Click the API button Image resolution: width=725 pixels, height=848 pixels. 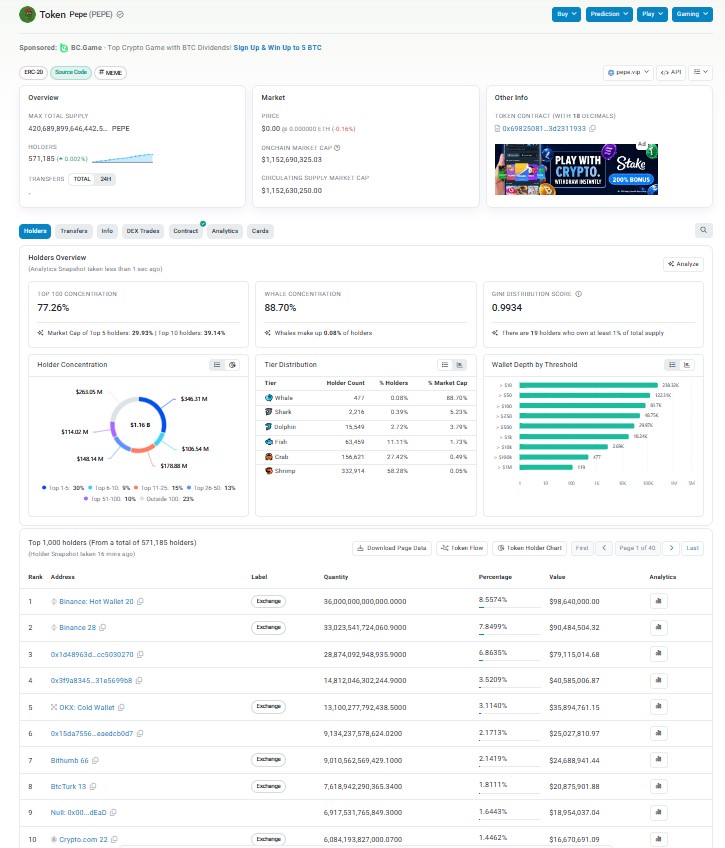point(671,72)
